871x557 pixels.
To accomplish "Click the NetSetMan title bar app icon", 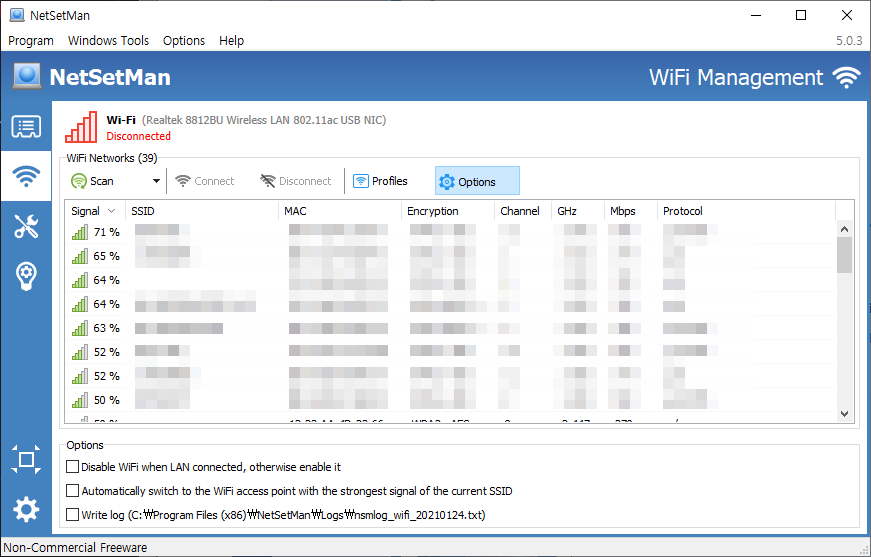I will [17, 15].
